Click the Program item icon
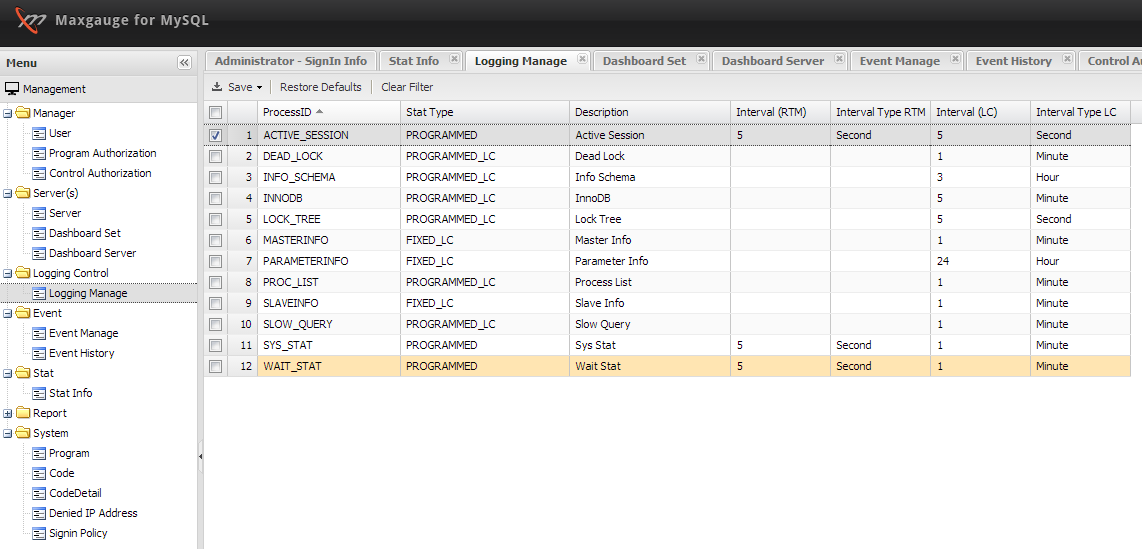 pyautogui.click(x=39, y=453)
